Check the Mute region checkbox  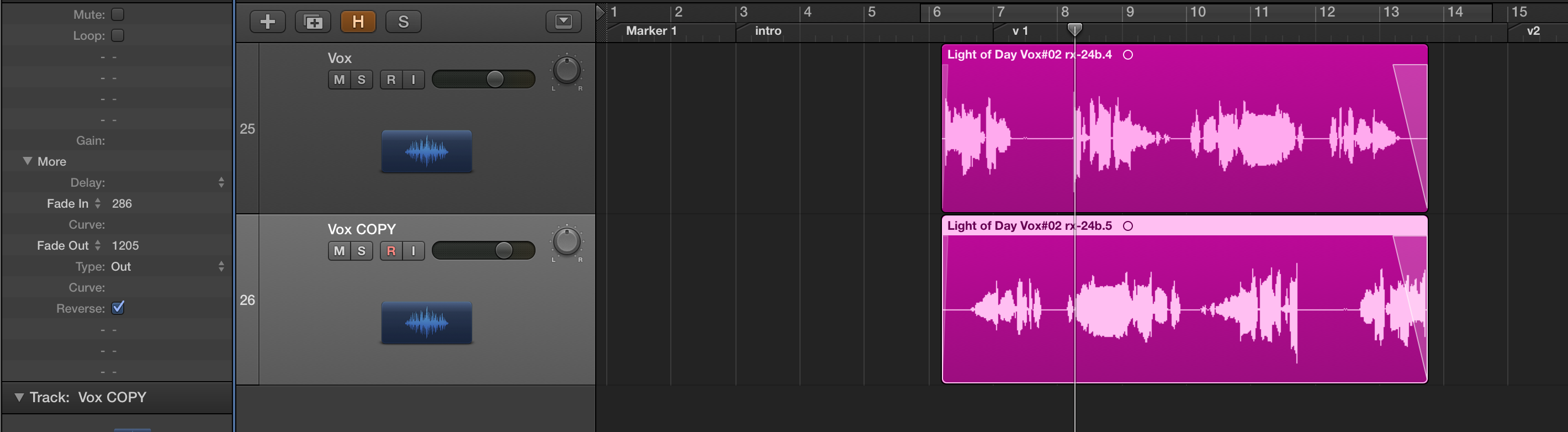(x=118, y=14)
